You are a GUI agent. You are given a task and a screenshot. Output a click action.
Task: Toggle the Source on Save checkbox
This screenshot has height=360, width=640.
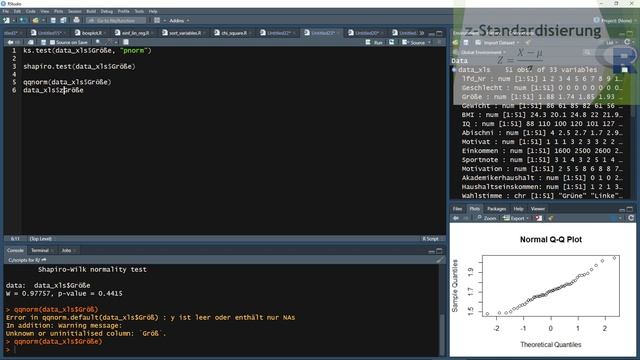(x=52, y=42)
